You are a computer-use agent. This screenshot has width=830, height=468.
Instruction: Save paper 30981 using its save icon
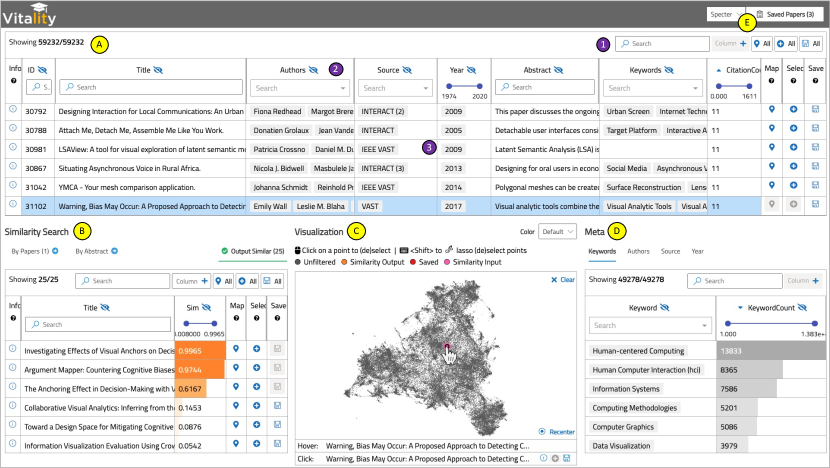pyautogui.click(x=815, y=147)
